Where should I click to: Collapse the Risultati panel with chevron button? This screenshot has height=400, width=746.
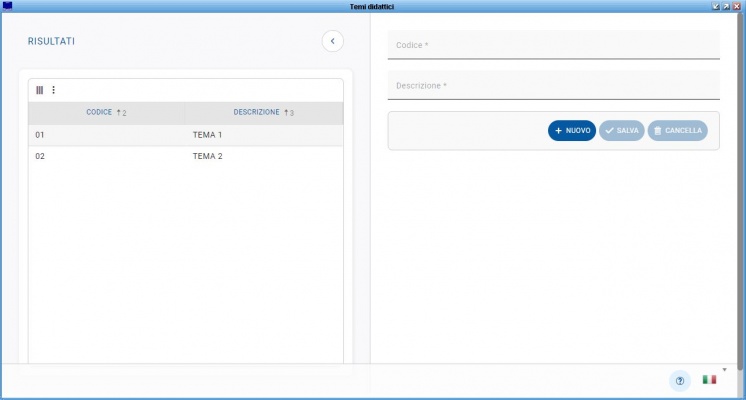(333, 41)
